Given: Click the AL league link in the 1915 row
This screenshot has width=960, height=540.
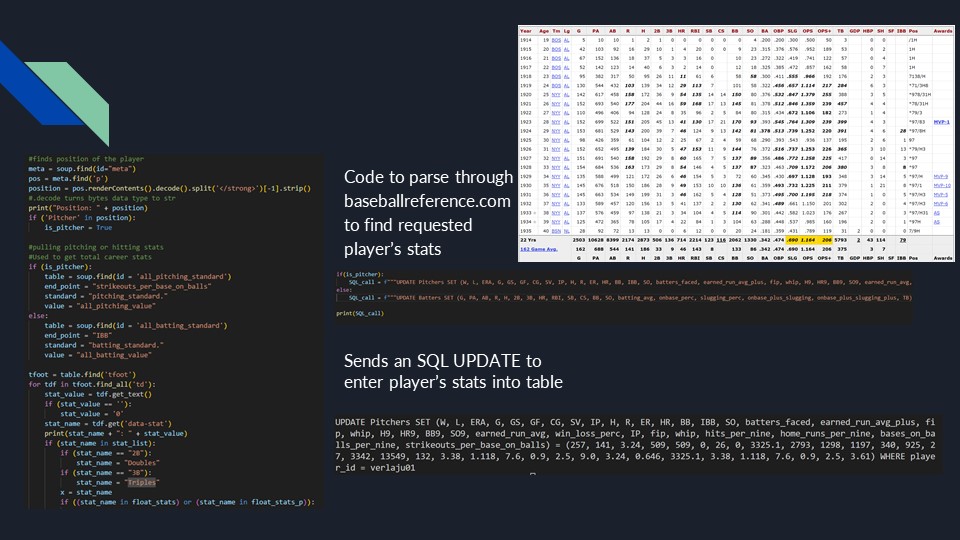Looking at the screenshot, I should (566, 49).
